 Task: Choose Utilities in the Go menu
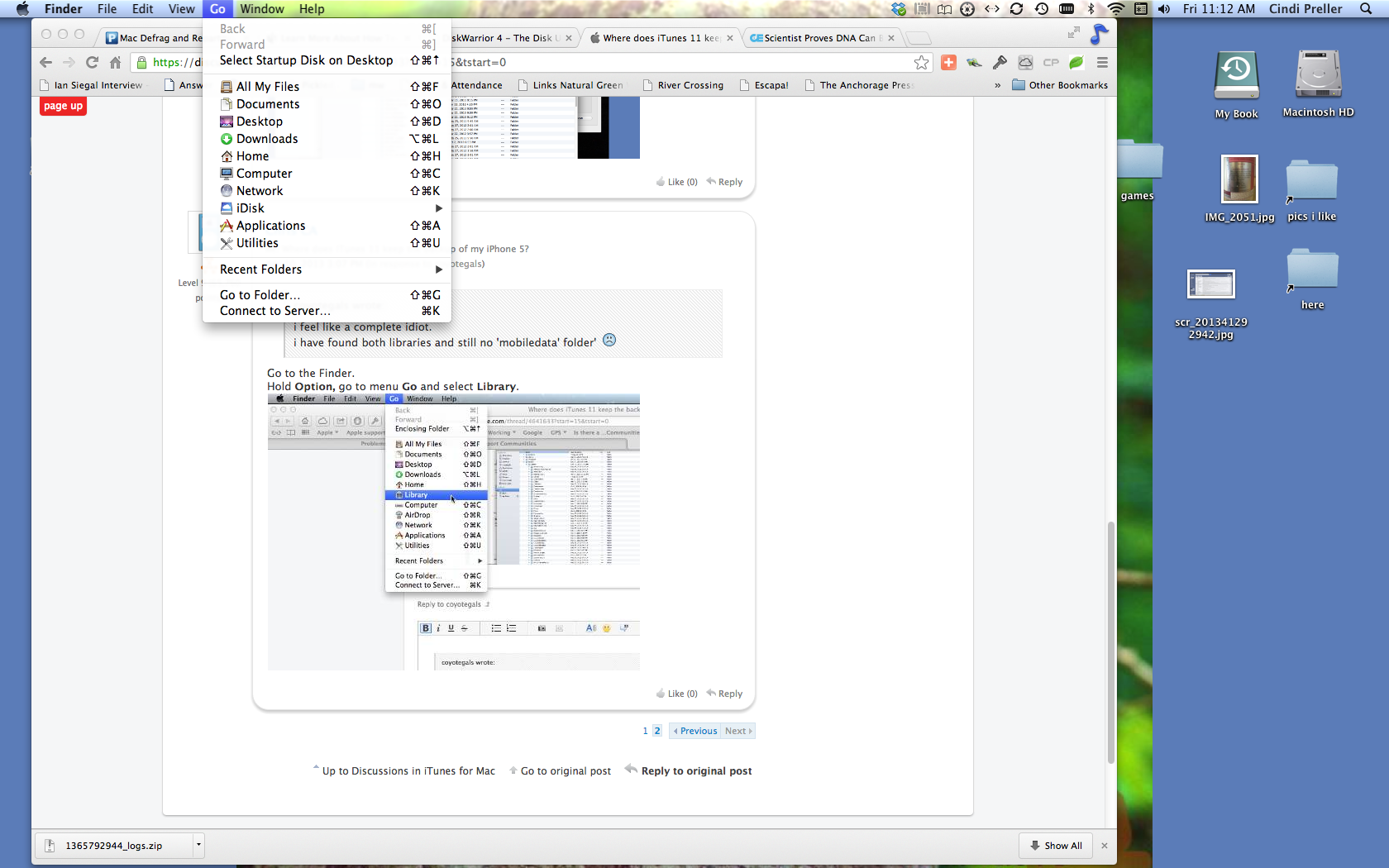click(327, 243)
